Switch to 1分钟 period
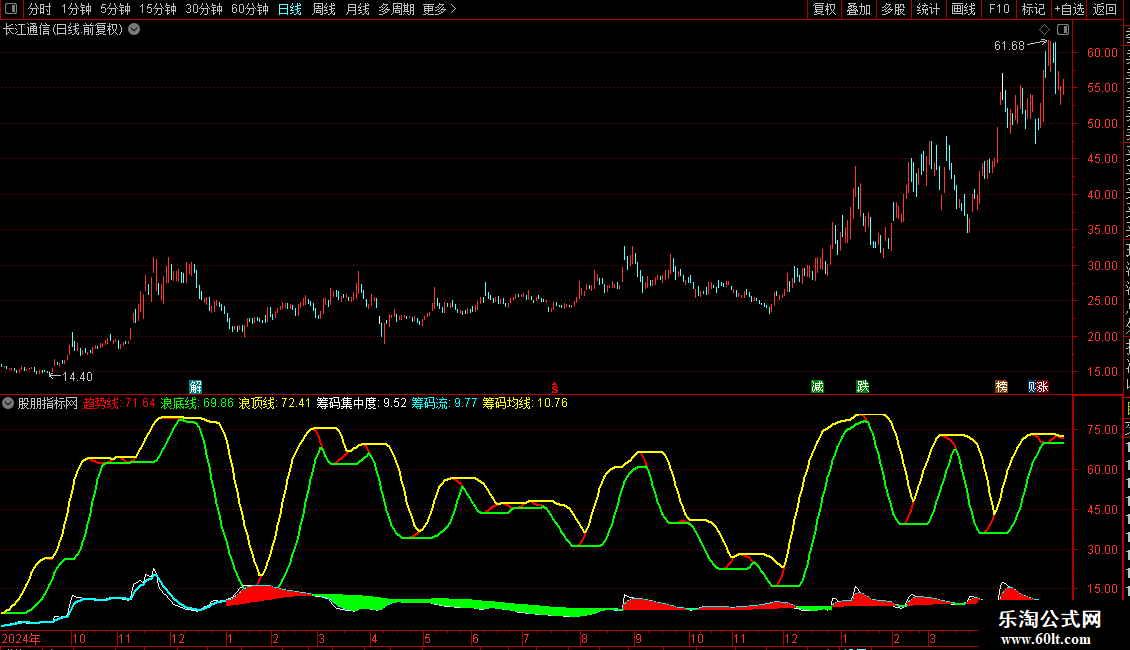The height and width of the screenshot is (650, 1130). point(76,9)
